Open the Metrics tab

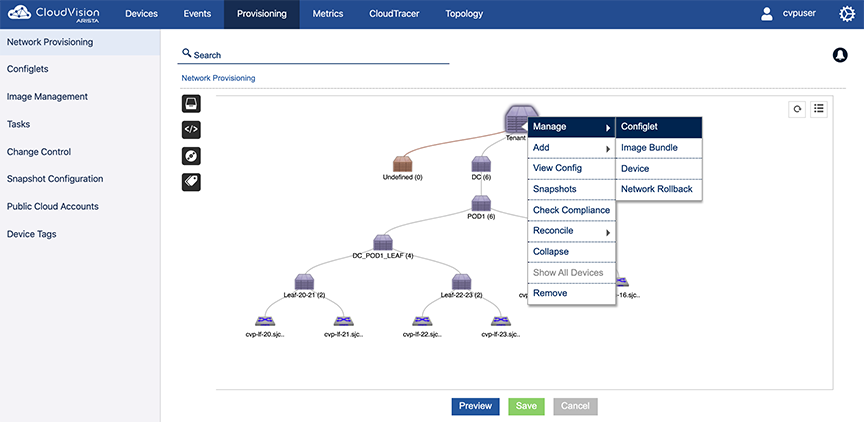(328, 14)
